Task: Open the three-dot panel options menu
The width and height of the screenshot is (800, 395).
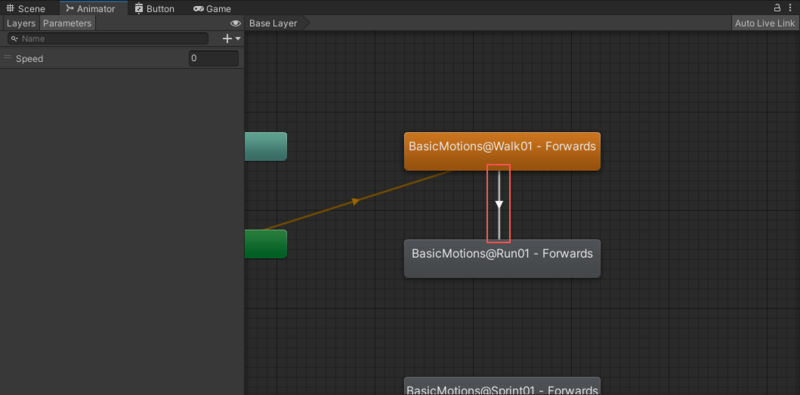Action: tap(790, 7)
